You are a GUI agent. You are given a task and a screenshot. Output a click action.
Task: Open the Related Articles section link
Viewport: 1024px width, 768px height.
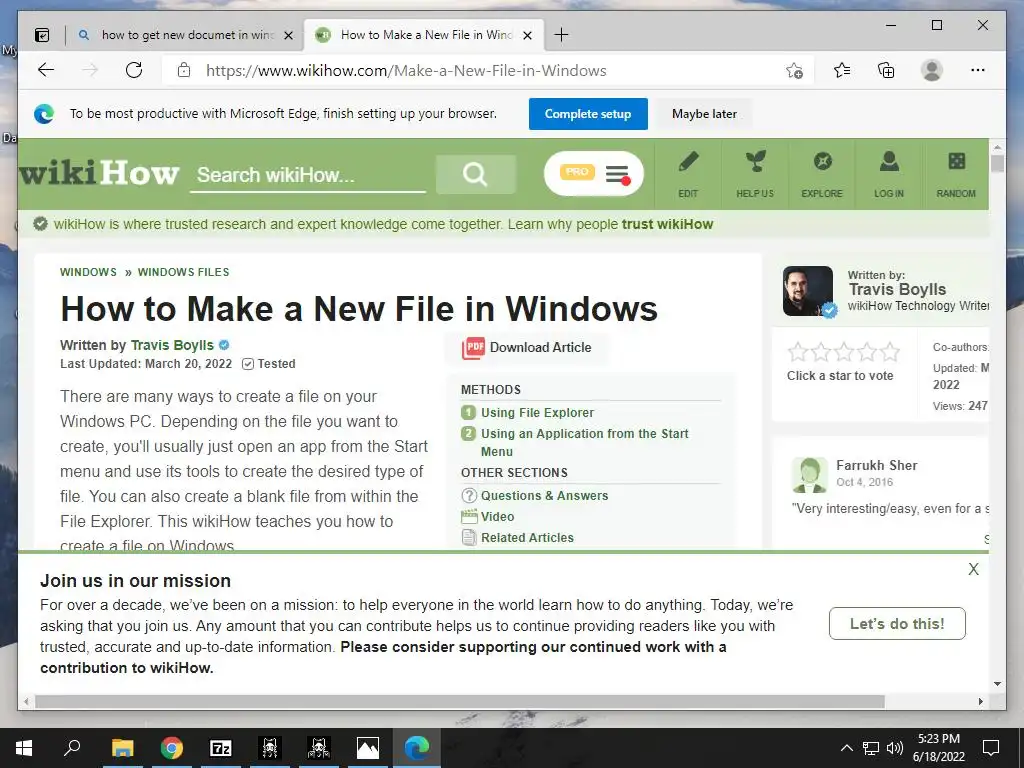click(528, 537)
